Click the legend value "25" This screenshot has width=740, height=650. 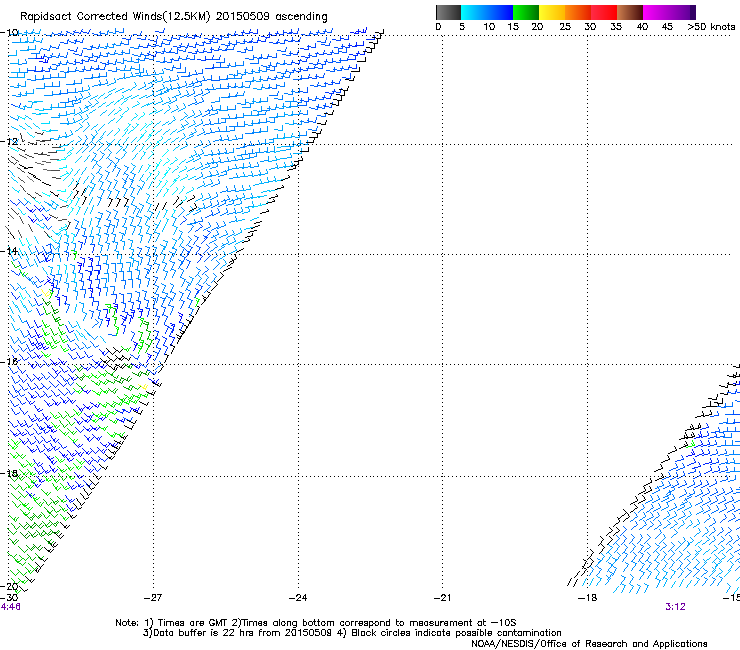click(x=565, y=27)
